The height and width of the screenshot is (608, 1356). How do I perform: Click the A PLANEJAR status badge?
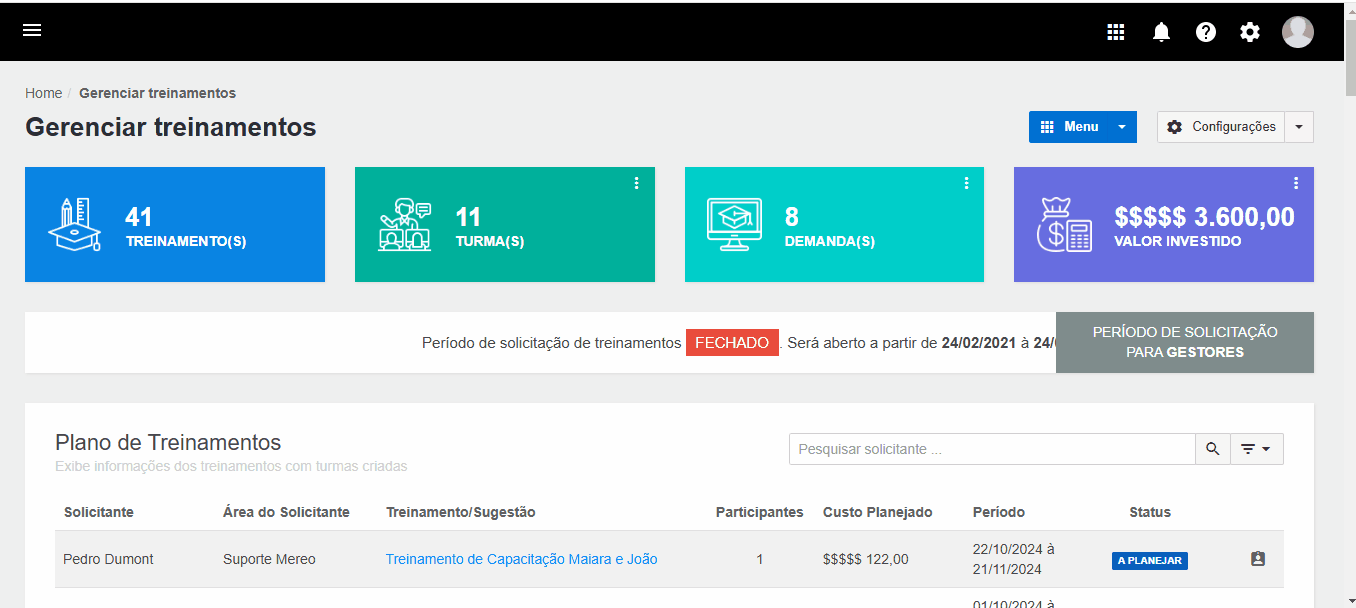pyautogui.click(x=1149, y=561)
